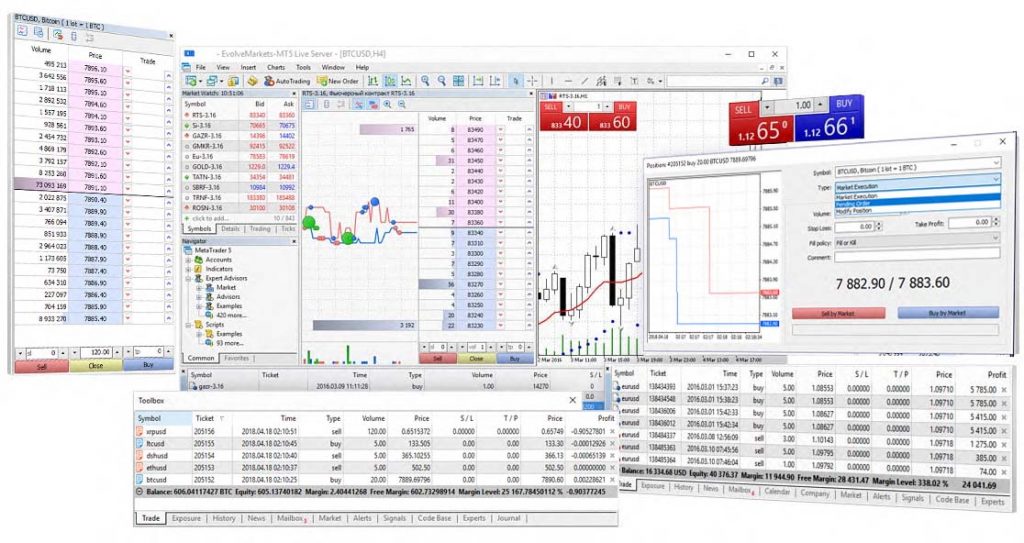Click the blue BUY 1.12 66 one-click panel
This screenshot has height=543, width=1024.
pos(829,118)
